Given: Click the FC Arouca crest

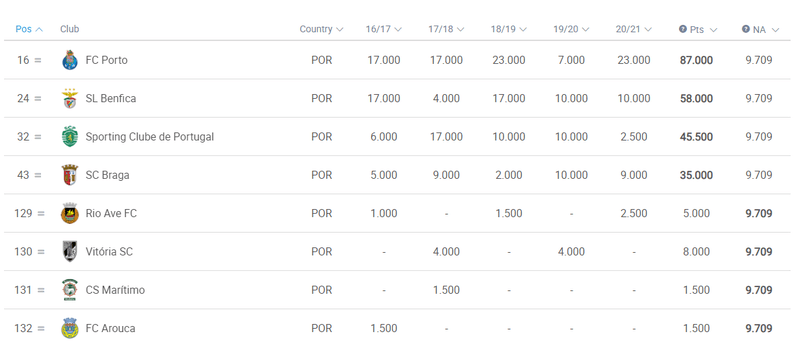Looking at the screenshot, I should (70, 328).
